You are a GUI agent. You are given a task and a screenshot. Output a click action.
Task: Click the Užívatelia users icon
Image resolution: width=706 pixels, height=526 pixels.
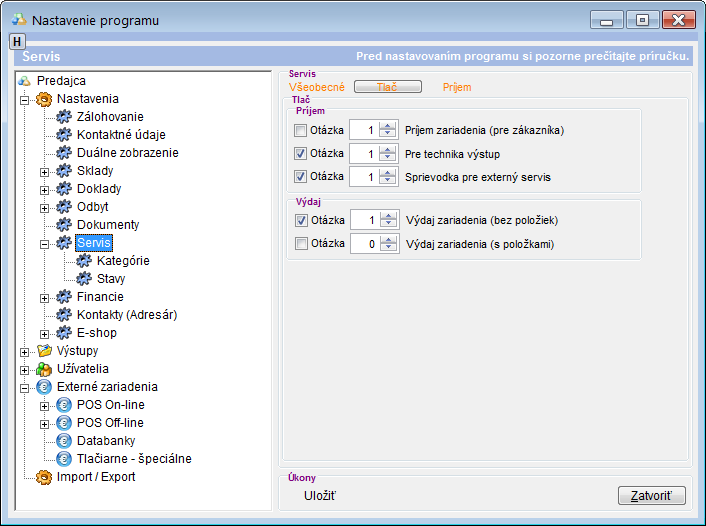click(44, 369)
